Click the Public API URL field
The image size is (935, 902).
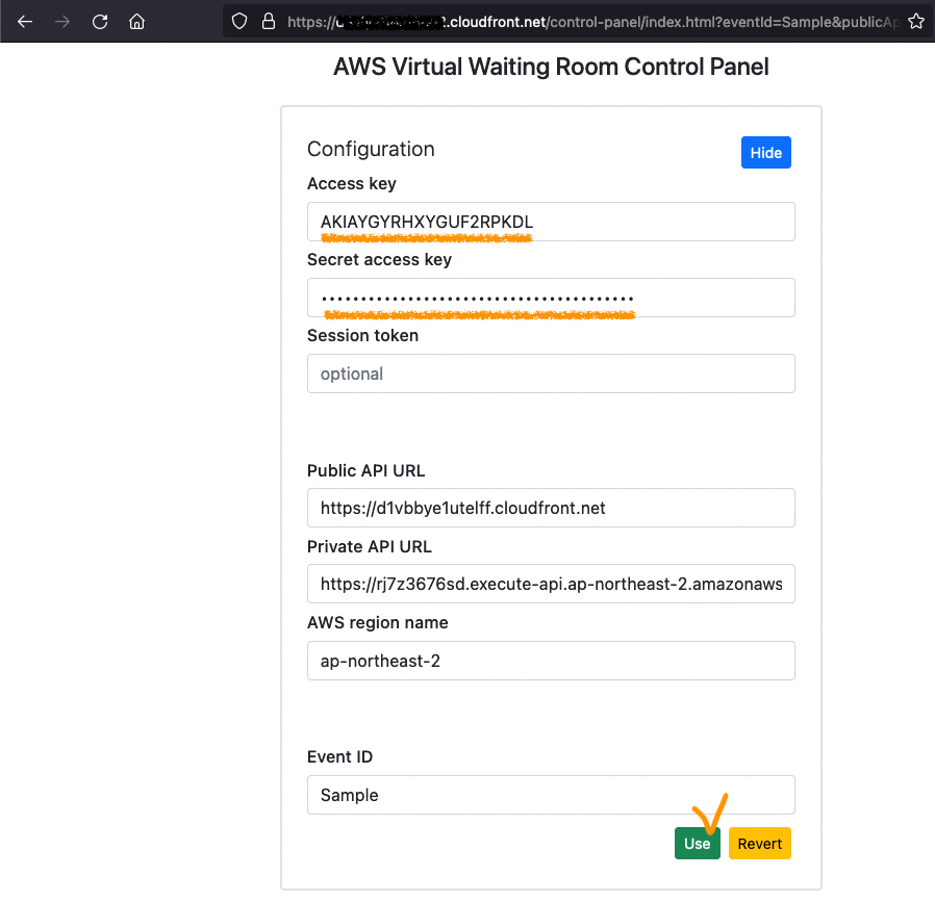[551, 507]
